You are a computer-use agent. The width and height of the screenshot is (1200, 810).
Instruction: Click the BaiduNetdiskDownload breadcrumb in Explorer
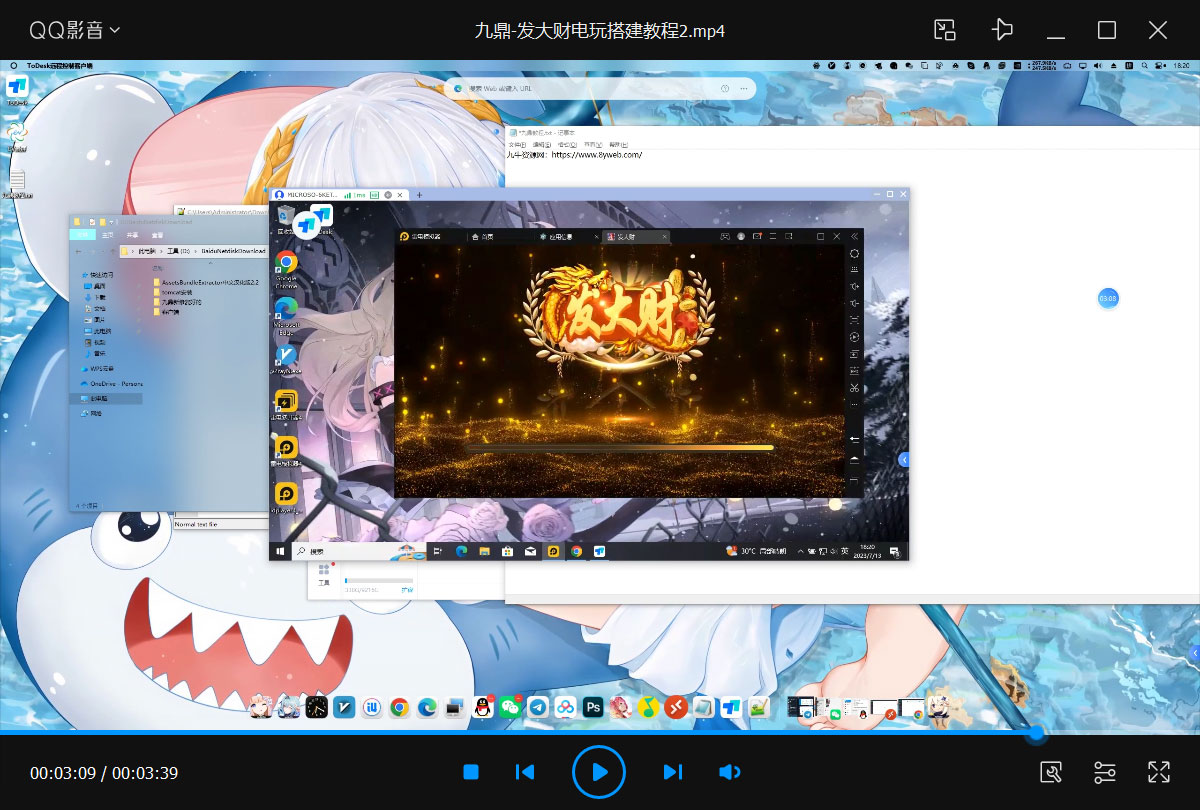pyautogui.click(x=233, y=251)
